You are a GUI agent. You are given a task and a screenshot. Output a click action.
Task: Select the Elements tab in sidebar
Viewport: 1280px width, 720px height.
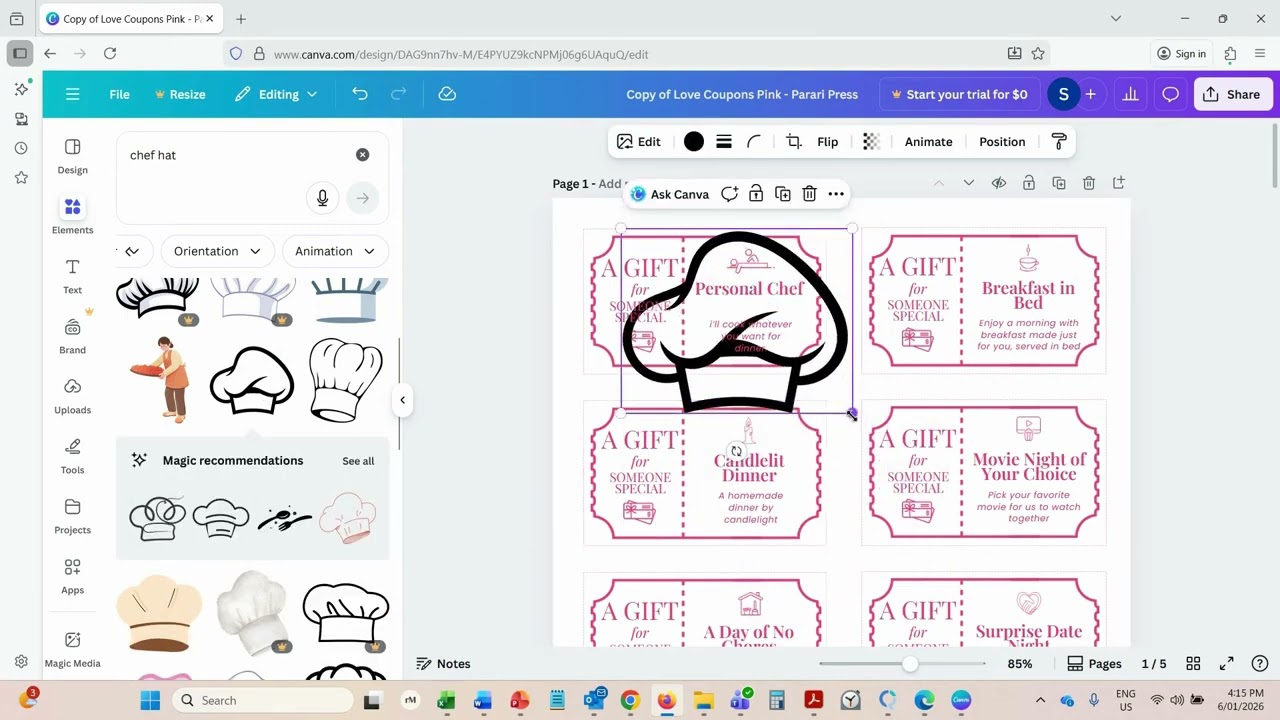72,216
